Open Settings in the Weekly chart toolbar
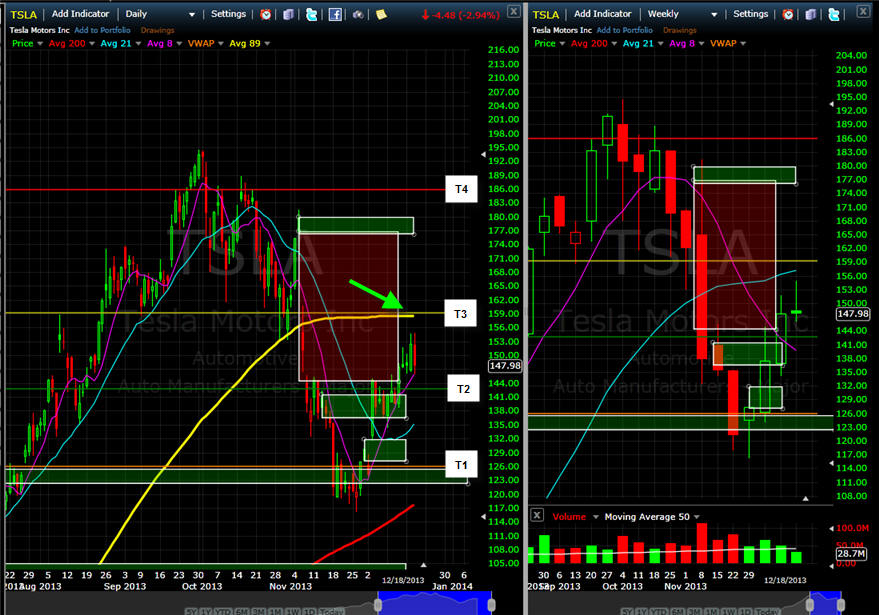879x615 pixels. (x=751, y=14)
